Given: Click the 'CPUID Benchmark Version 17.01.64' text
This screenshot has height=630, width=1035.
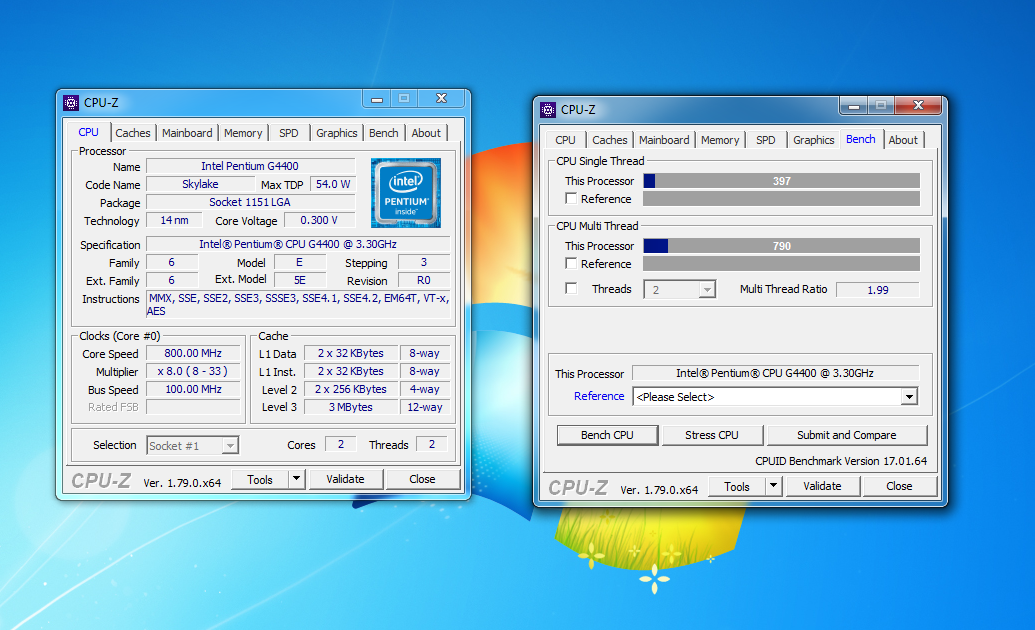Looking at the screenshot, I should 841,461.
